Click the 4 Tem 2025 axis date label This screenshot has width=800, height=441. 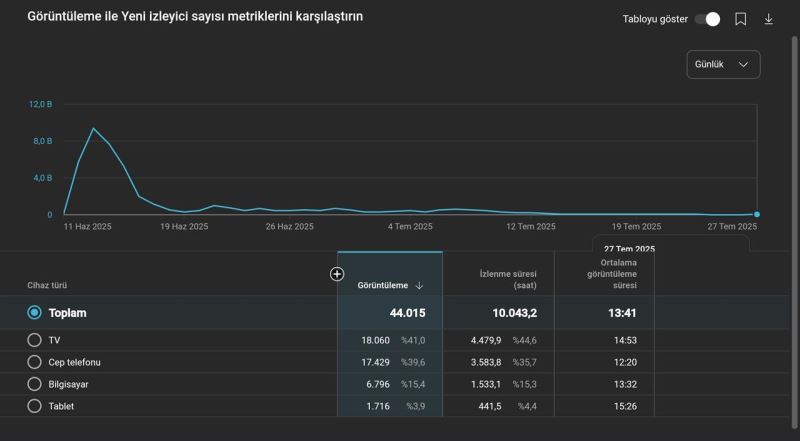[x=410, y=227]
